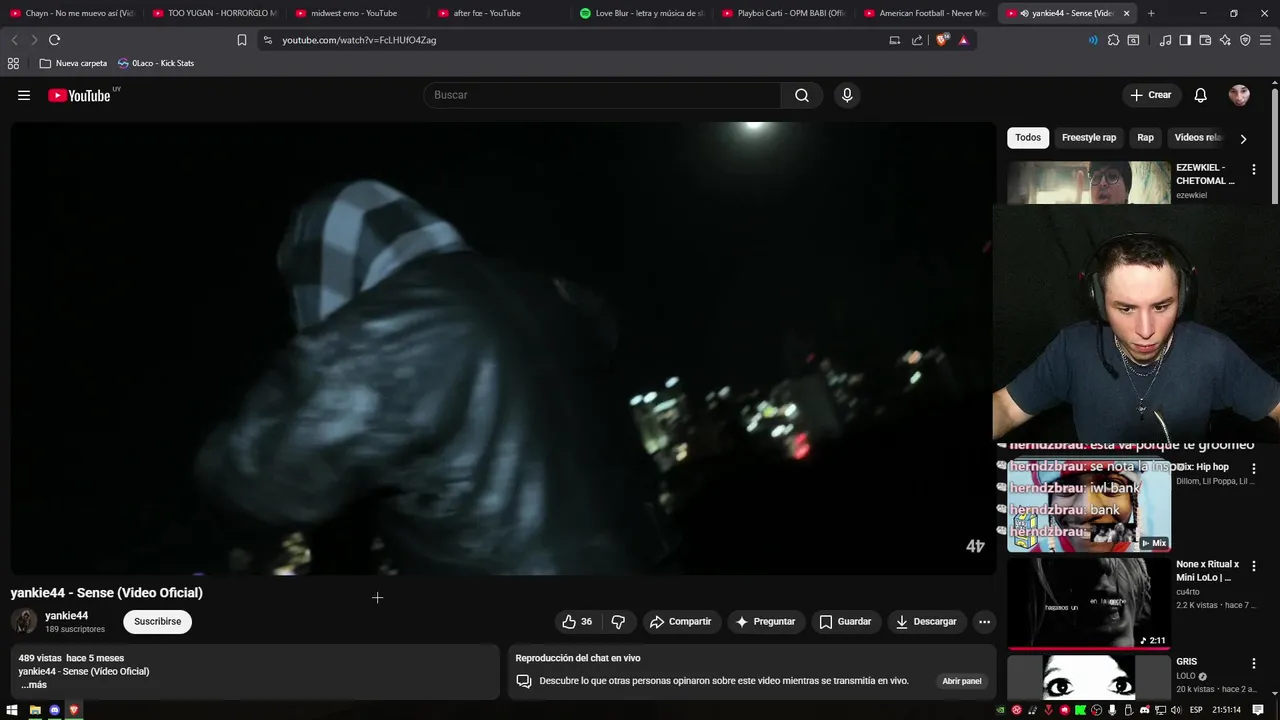Open the 0Laco - Kick Stats bookmark

coord(156,63)
